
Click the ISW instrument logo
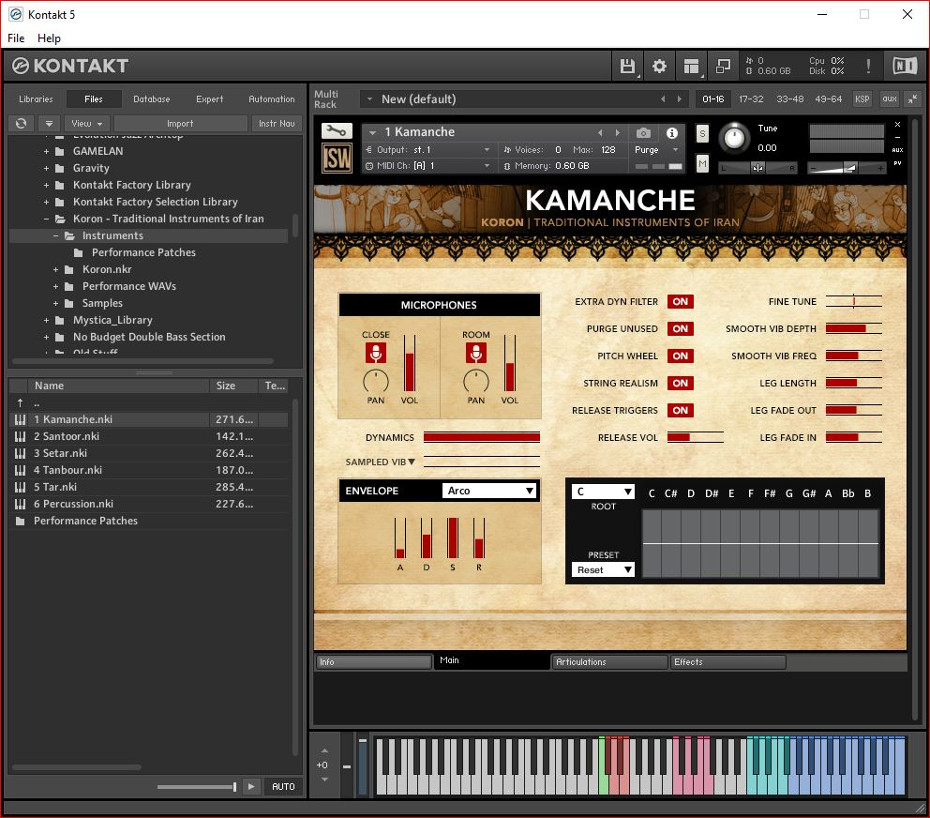[336, 158]
